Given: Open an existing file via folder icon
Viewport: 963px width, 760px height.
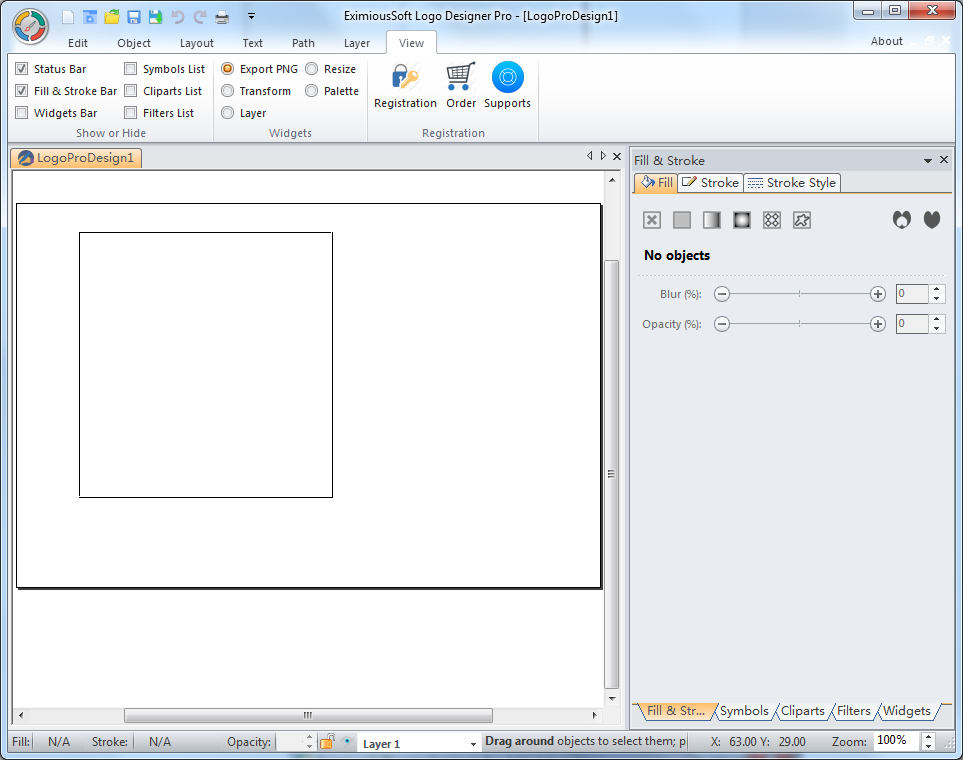Looking at the screenshot, I should 112,17.
